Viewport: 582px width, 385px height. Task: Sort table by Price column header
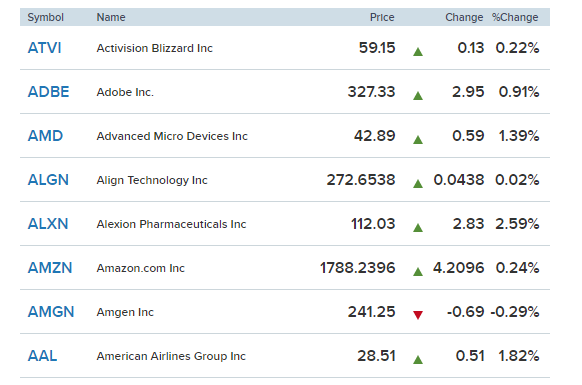tap(382, 17)
